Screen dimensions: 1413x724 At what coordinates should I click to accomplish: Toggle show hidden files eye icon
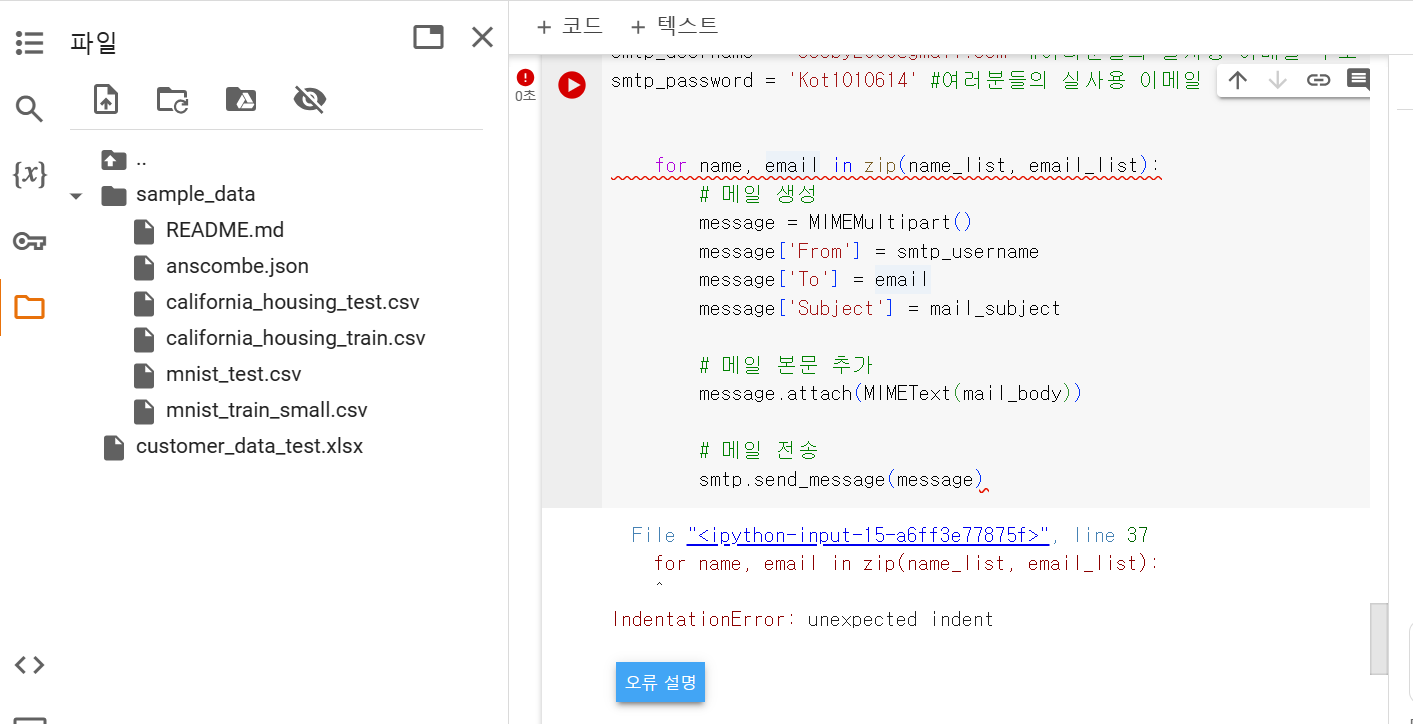click(310, 99)
